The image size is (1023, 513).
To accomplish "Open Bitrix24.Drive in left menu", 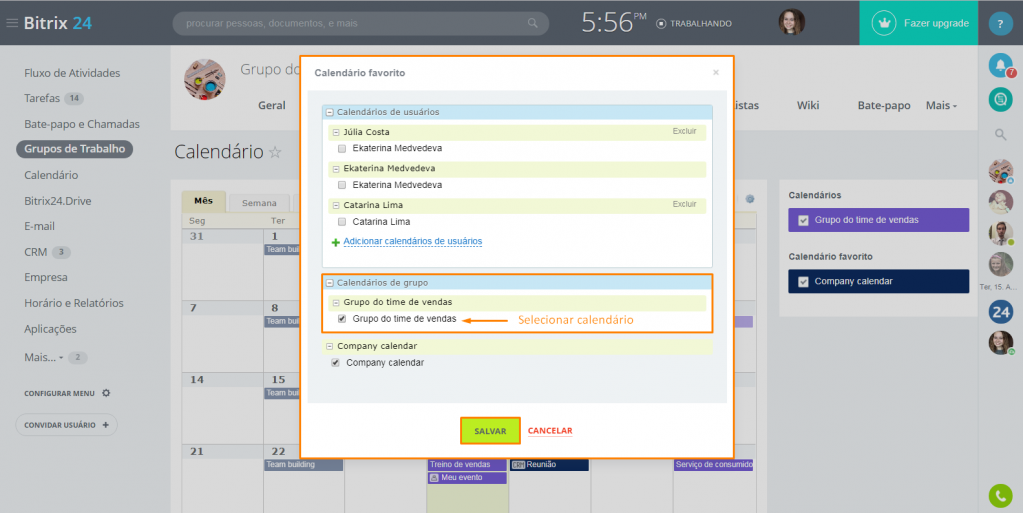I will click(57, 201).
